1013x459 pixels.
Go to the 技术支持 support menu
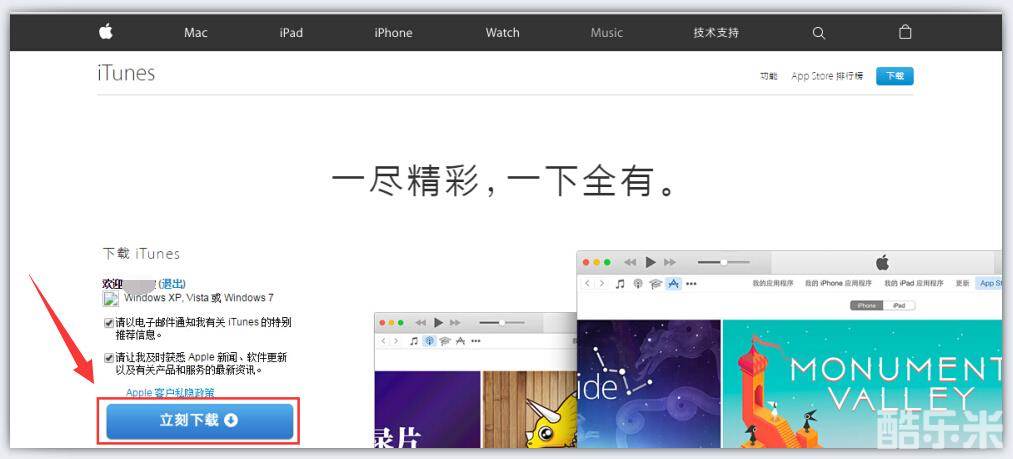[x=716, y=33]
